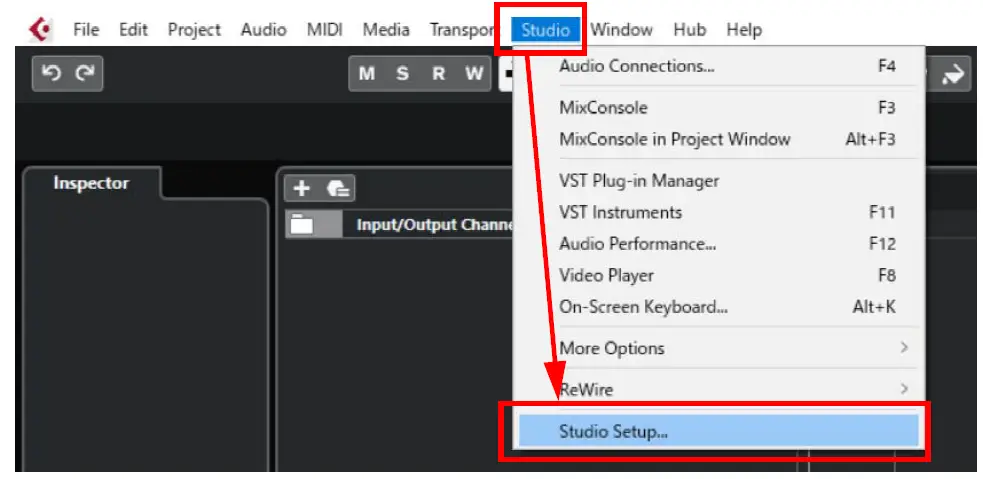The image size is (983, 479).
Task: Toggle the R read automation button
Action: click(x=438, y=74)
